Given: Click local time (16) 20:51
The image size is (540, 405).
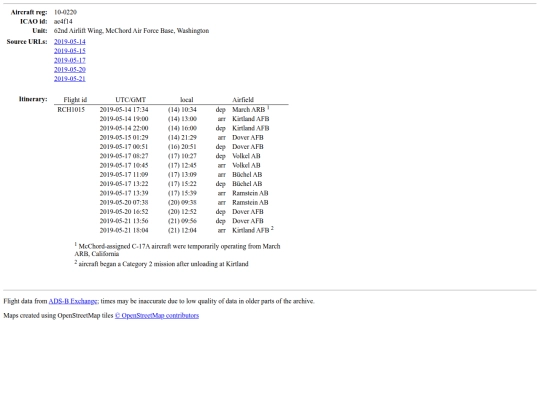Looking at the screenshot, I should (x=182, y=147).
